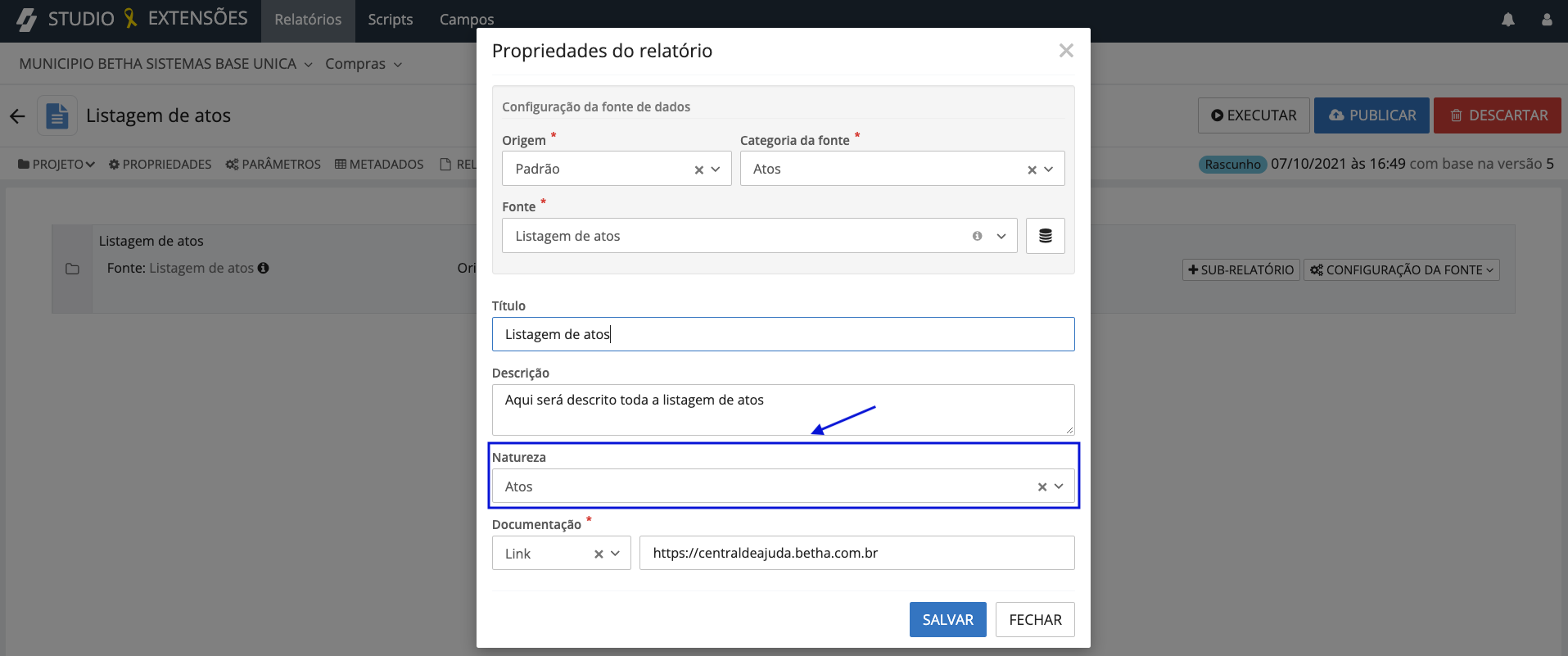Click into the Descrição text area
Screen dimensions: 1568x656
[784, 409]
